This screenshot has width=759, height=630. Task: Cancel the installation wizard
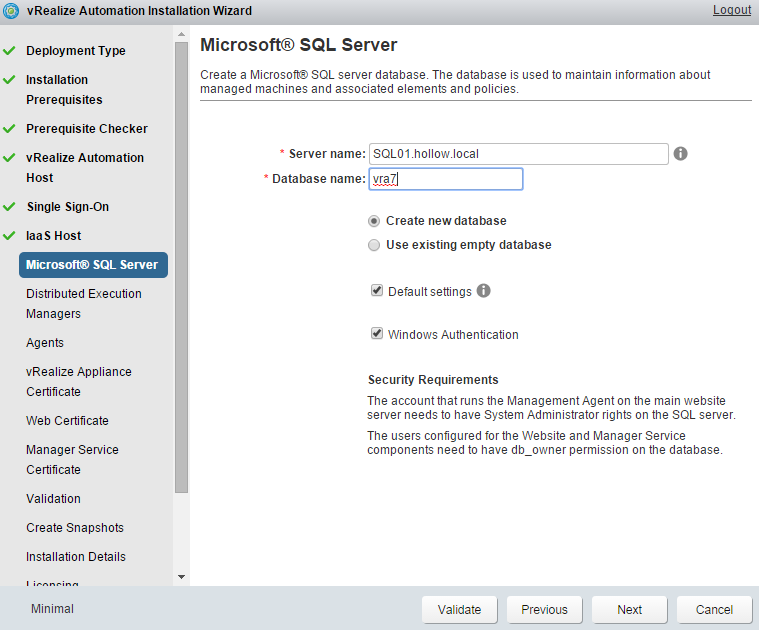(x=714, y=609)
